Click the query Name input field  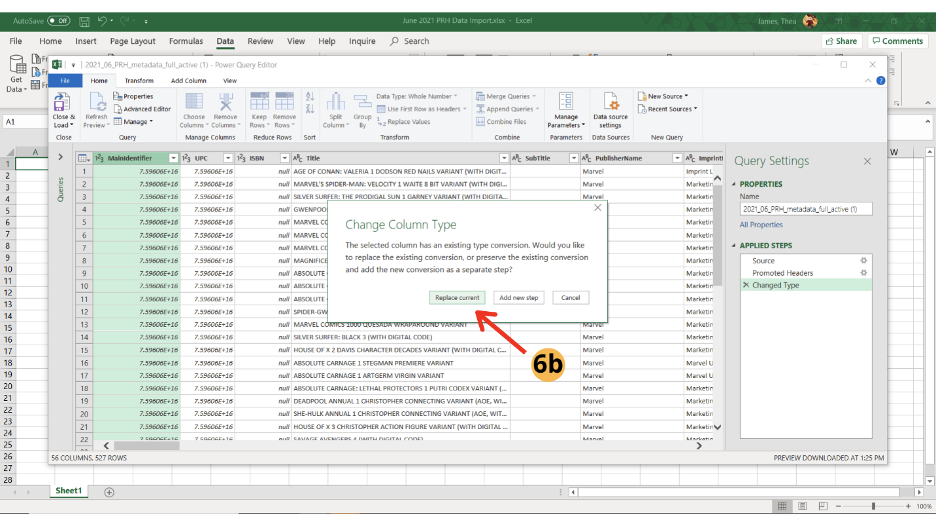click(806, 209)
